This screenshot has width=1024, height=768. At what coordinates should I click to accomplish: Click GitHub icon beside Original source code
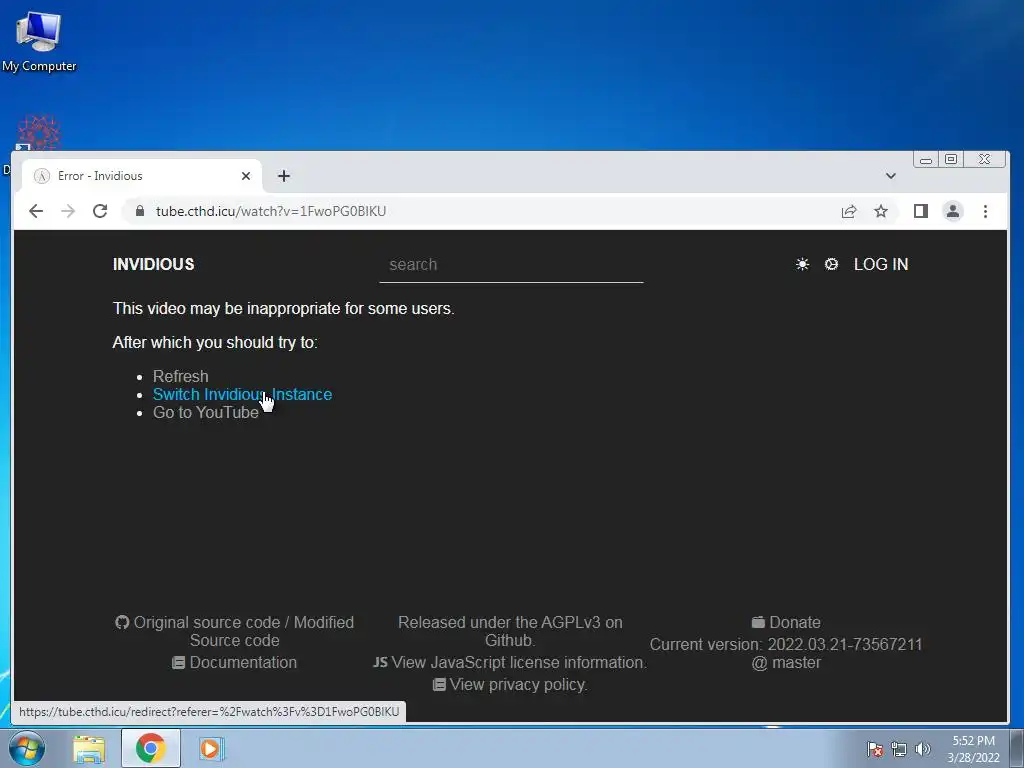click(x=122, y=622)
